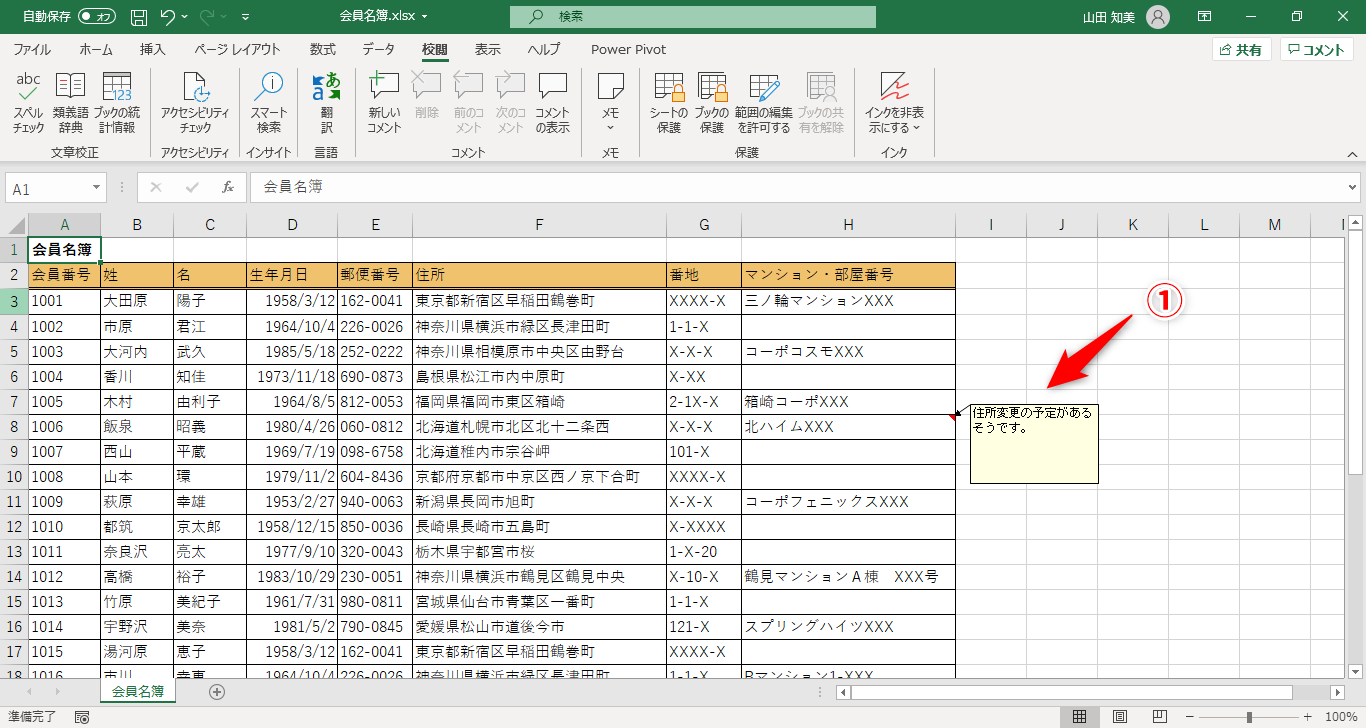Add a 新しいコメント new comment

tap(384, 104)
